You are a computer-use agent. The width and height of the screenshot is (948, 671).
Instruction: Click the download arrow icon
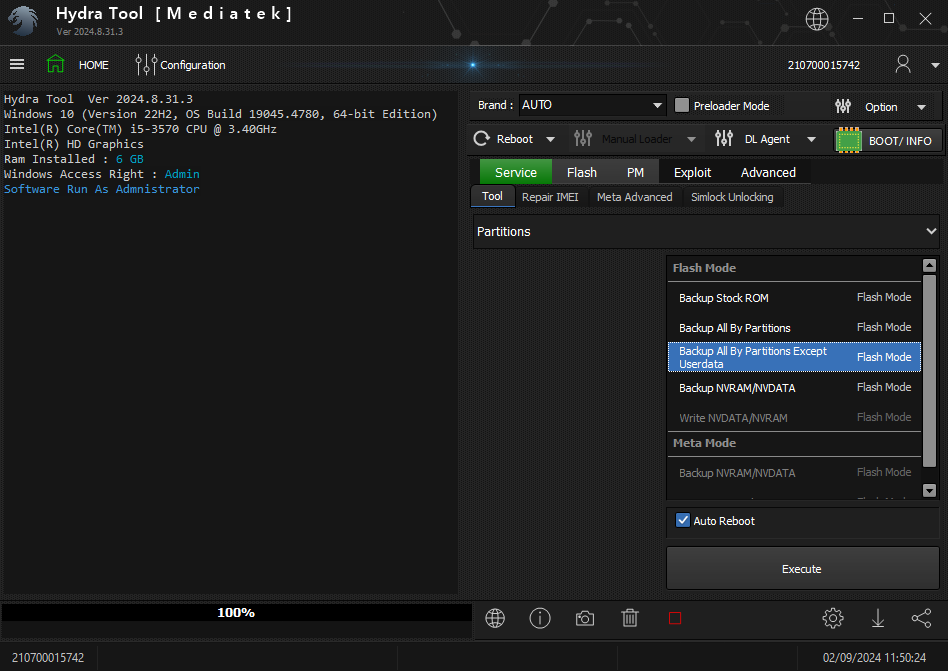coord(878,618)
